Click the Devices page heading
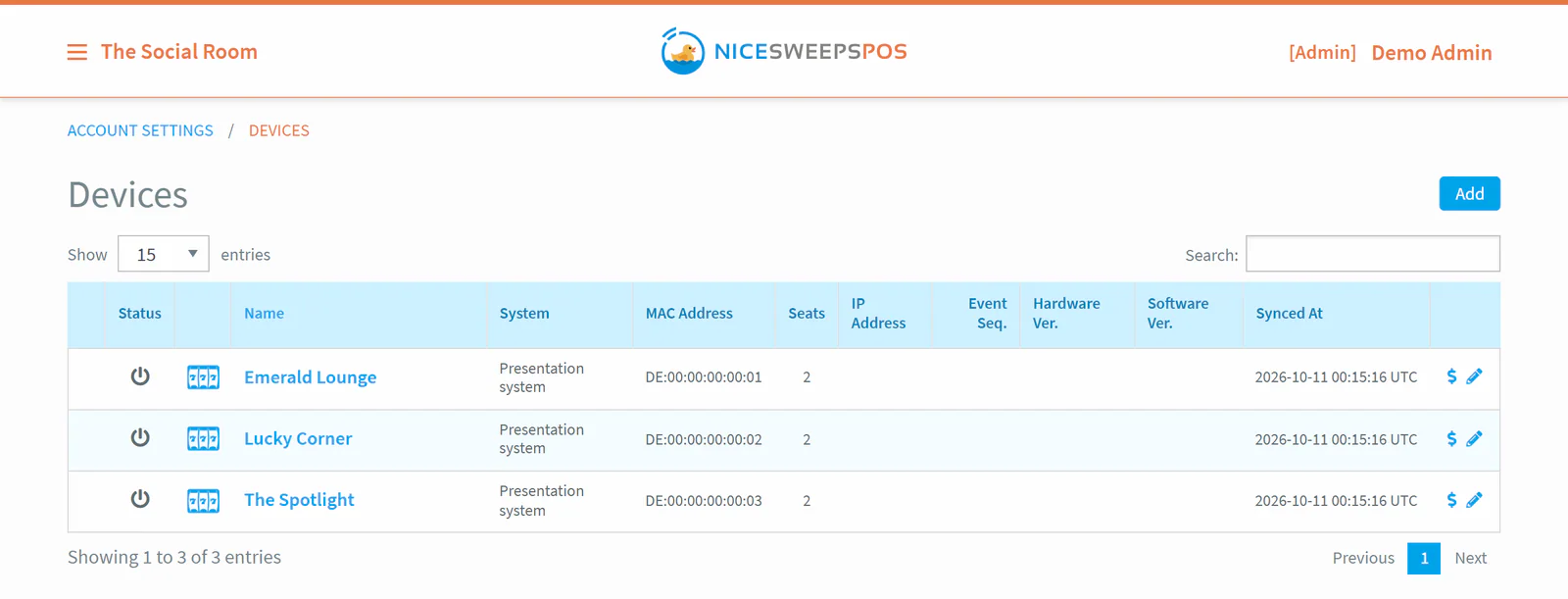The image size is (1568, 599). pyautogui.click(x=127, y=195)
